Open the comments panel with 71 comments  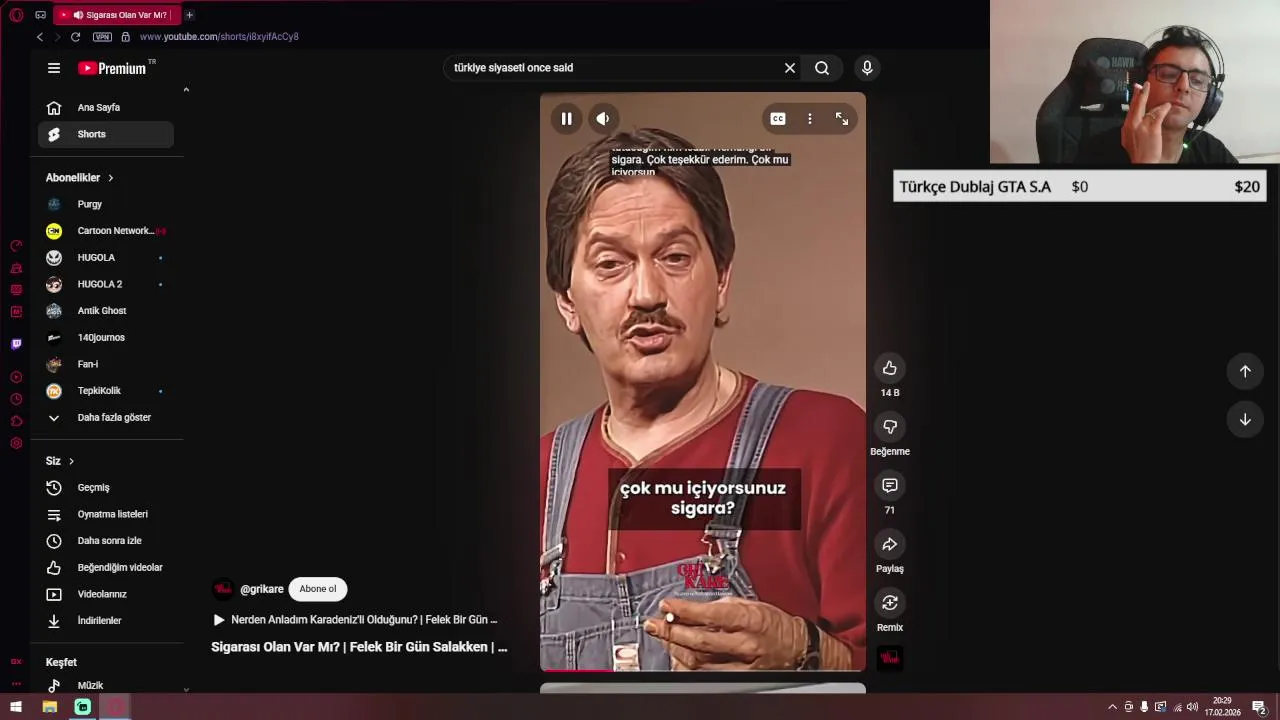tap(890, 486)
